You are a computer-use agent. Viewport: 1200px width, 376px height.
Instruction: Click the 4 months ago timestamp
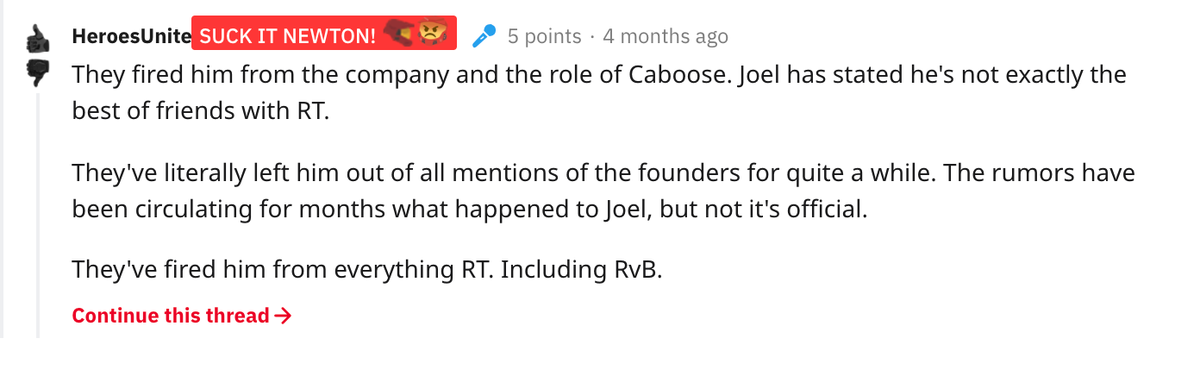point(666,36)
